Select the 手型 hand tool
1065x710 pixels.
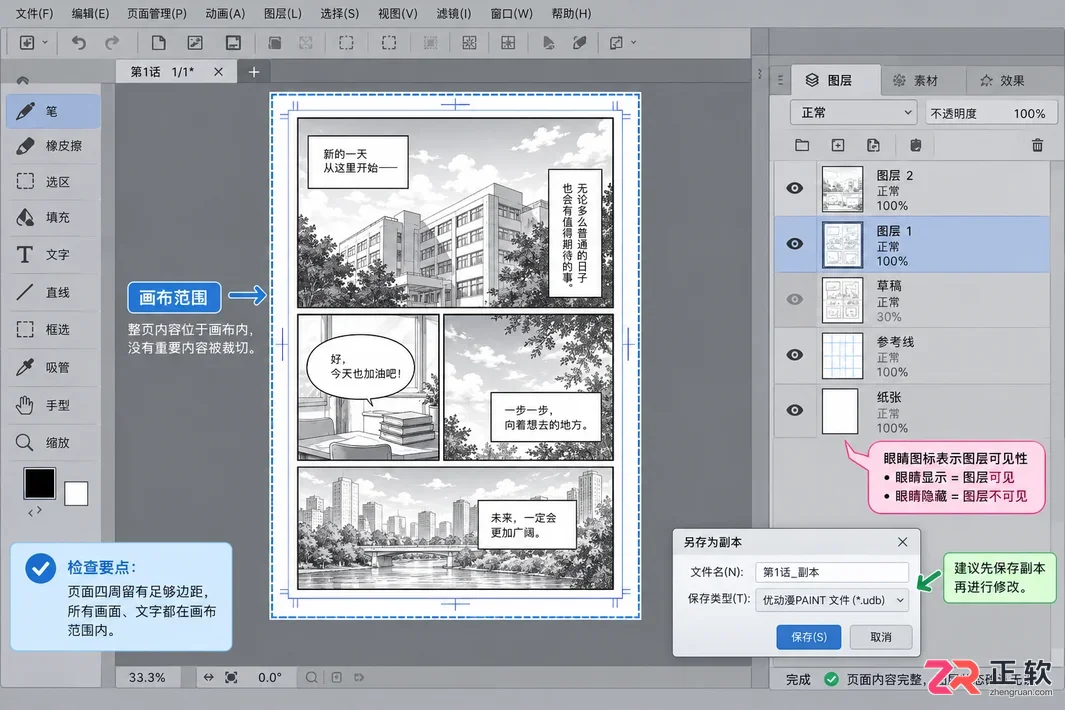(54, 406)
